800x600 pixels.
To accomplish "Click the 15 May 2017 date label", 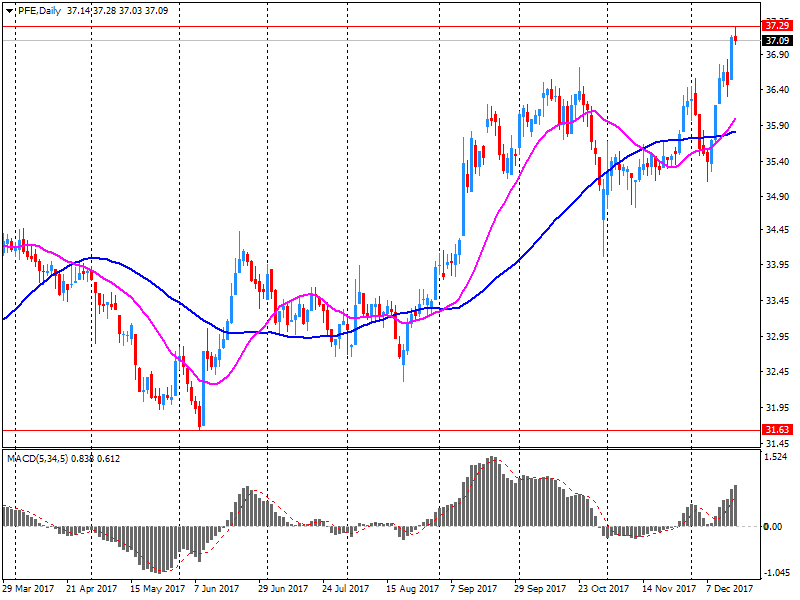I will 157,589.
